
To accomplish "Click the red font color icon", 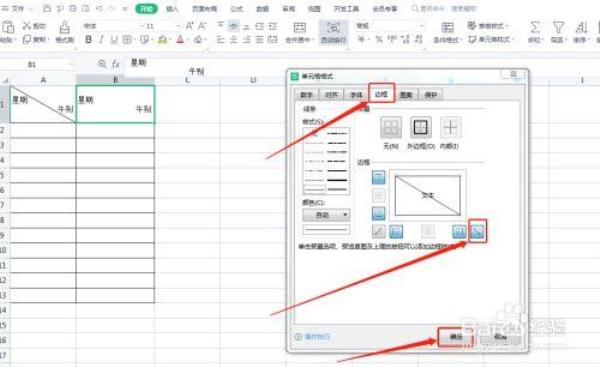I will coord(181,39).
